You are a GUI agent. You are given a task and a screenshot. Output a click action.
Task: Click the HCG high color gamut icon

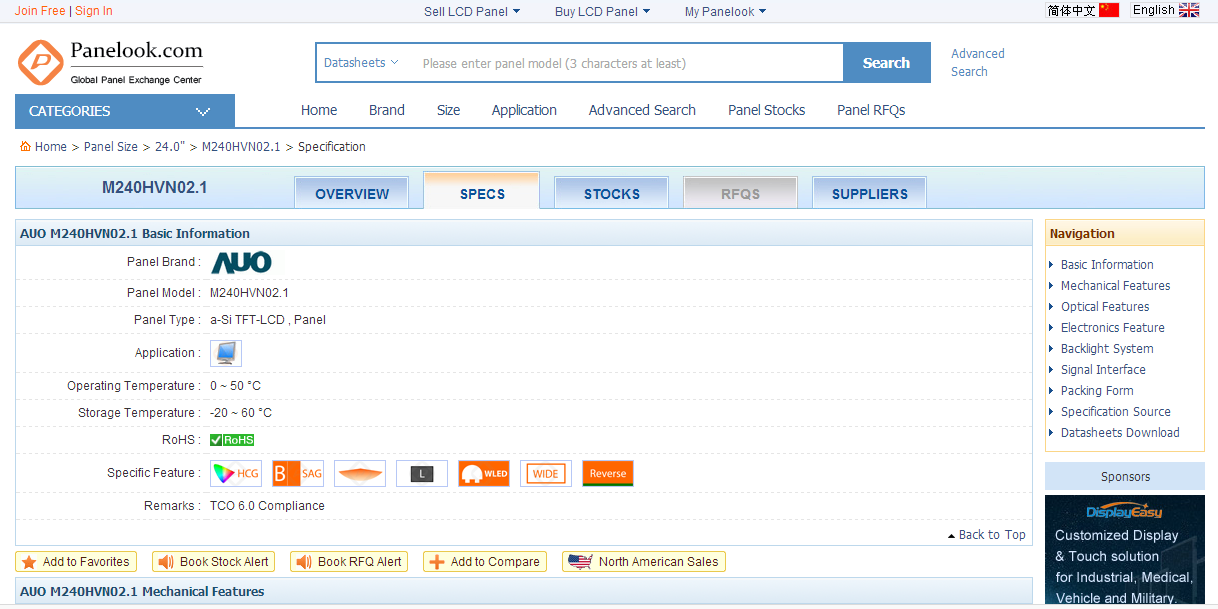236,474
